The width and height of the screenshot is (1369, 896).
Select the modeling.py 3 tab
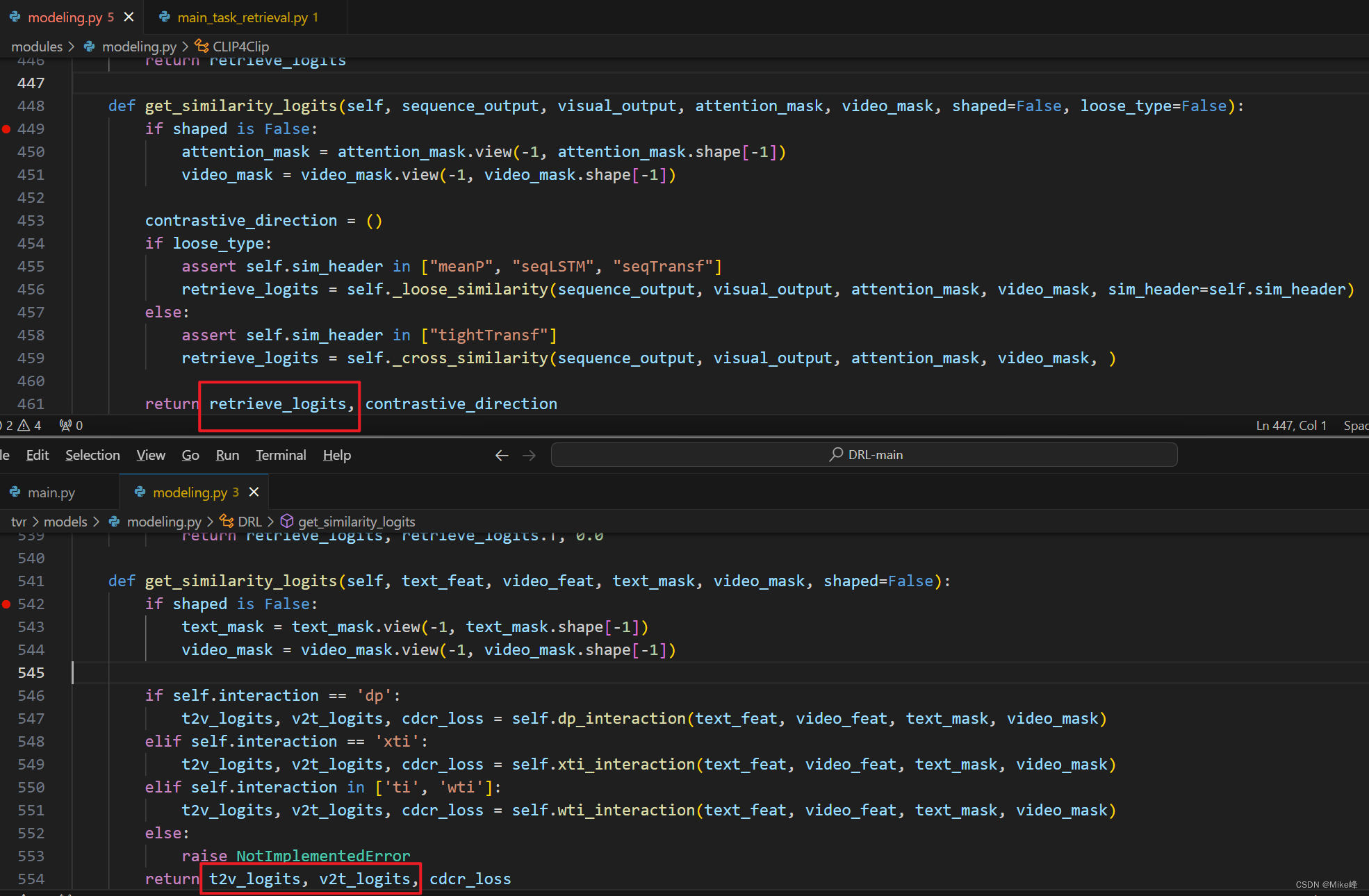click(x=195, y=492)
